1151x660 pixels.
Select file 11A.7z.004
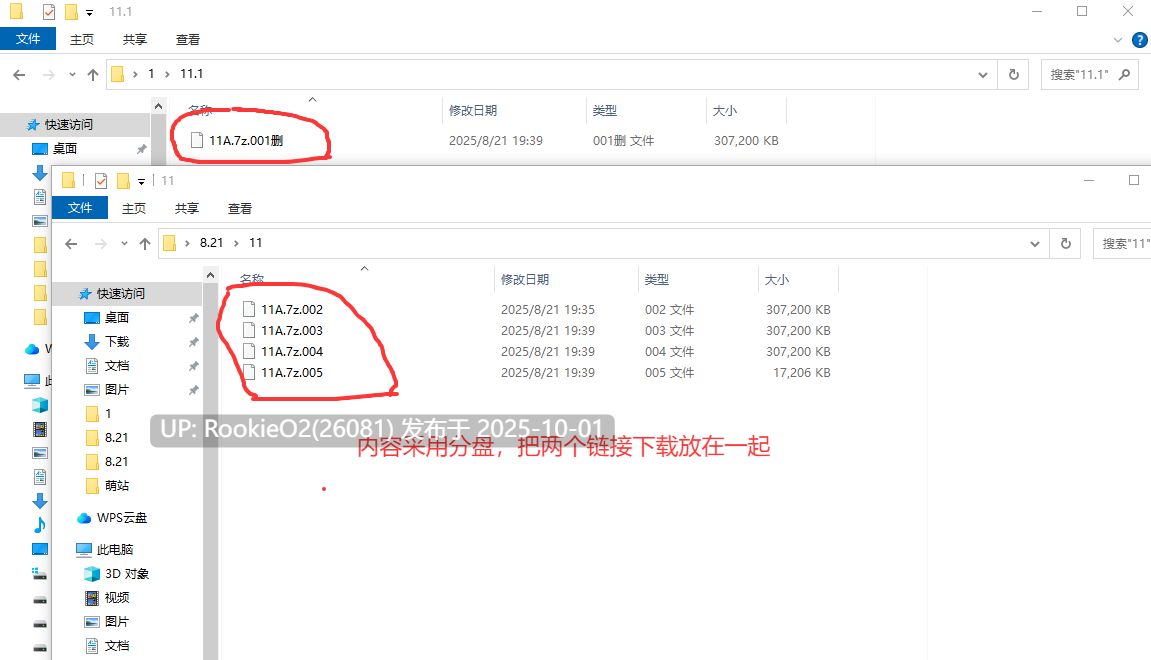291,352
